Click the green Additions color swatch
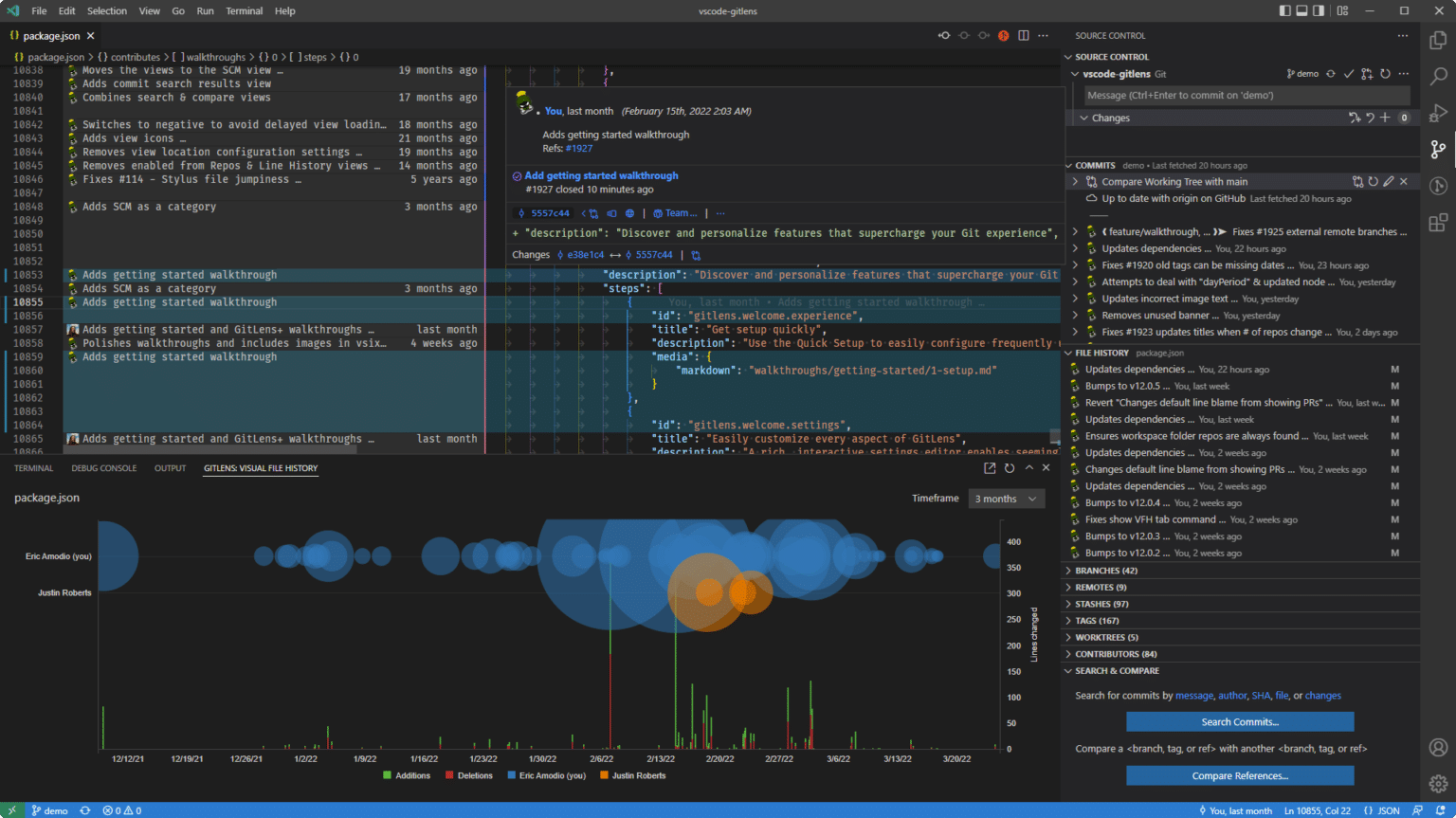This screenshot has width=1456, height=818. point(386,775)
